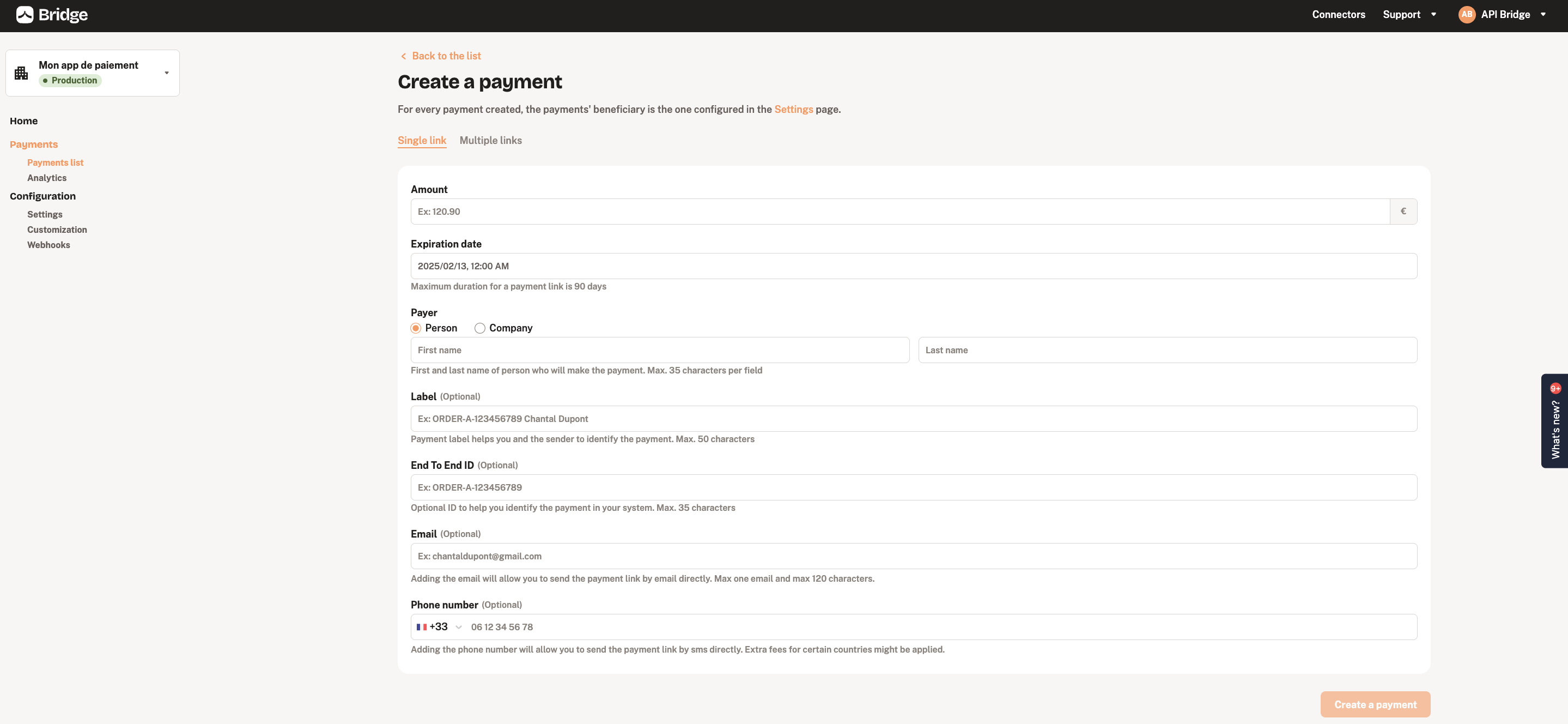This screenshot has height=724, width=1568.
Task: Expand the API Bridge account menu
Action: coord(1544,15)
